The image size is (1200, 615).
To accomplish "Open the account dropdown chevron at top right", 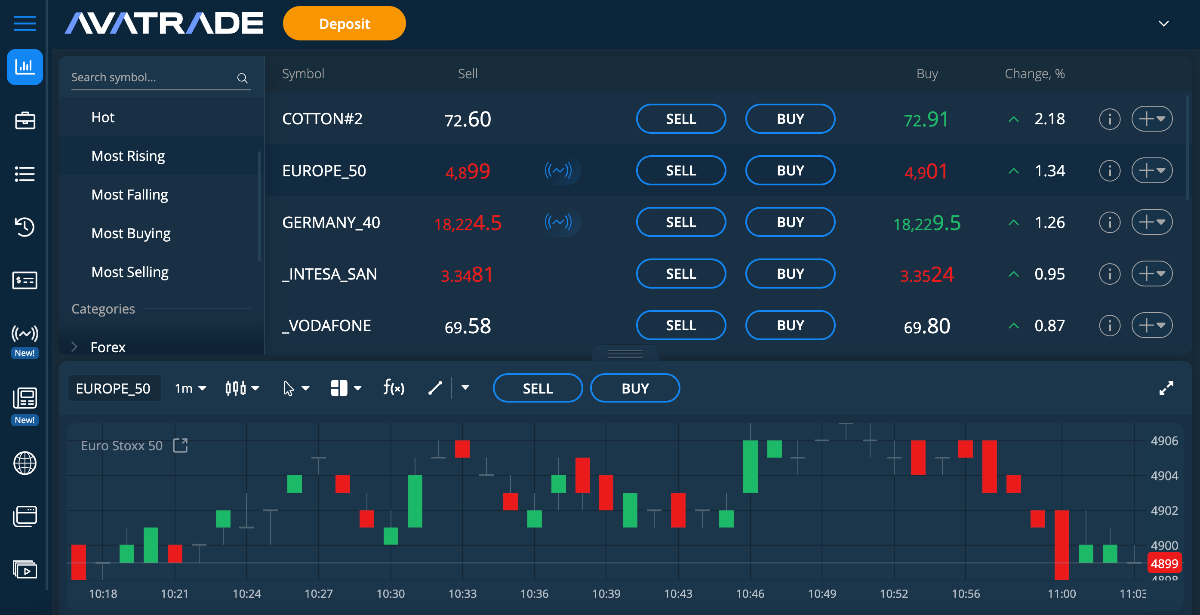I will point(1163,23).
